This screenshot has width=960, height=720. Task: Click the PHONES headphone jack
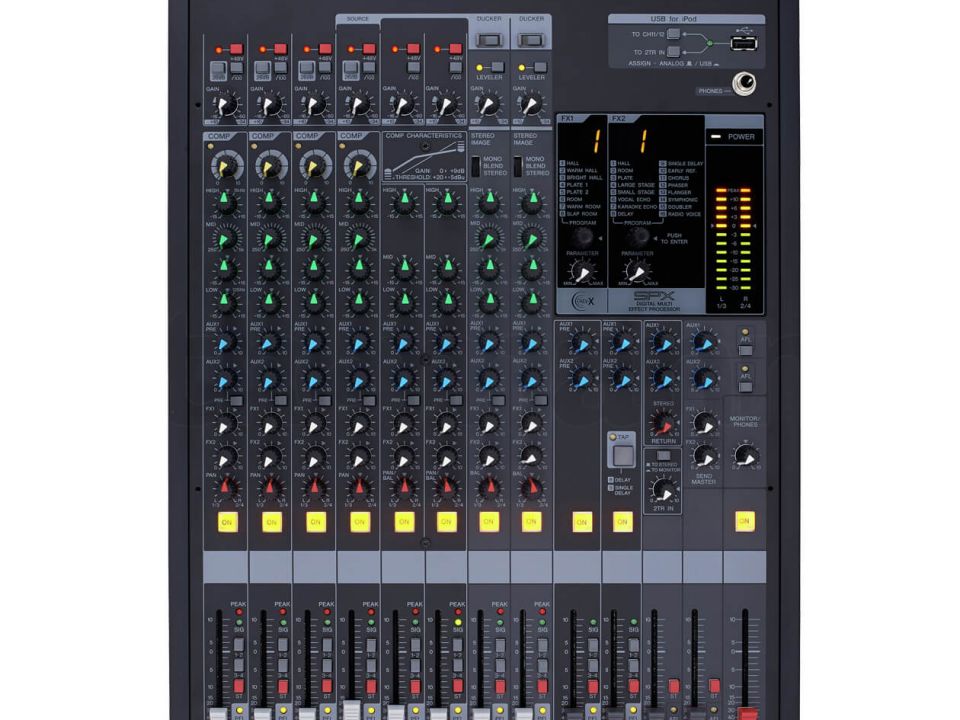click(742, 87)
